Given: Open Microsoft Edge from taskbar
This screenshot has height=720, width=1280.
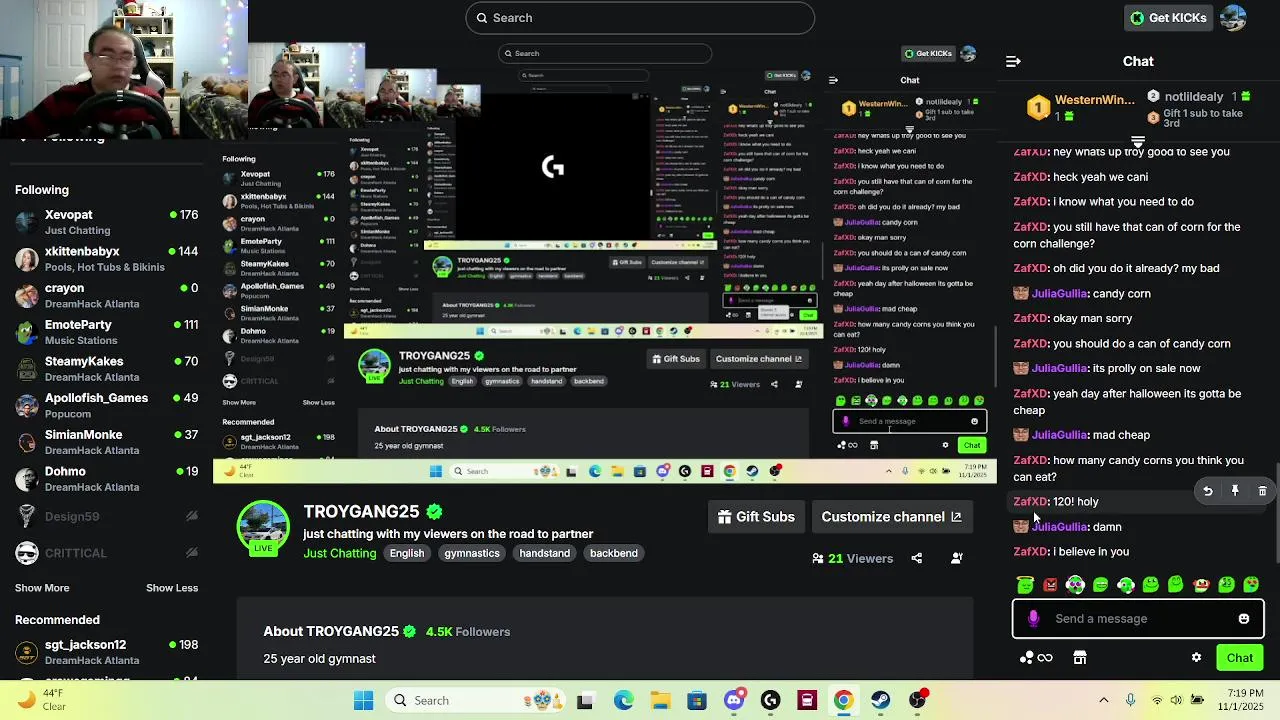Looking at the screenshot, I should pos(623,700).
